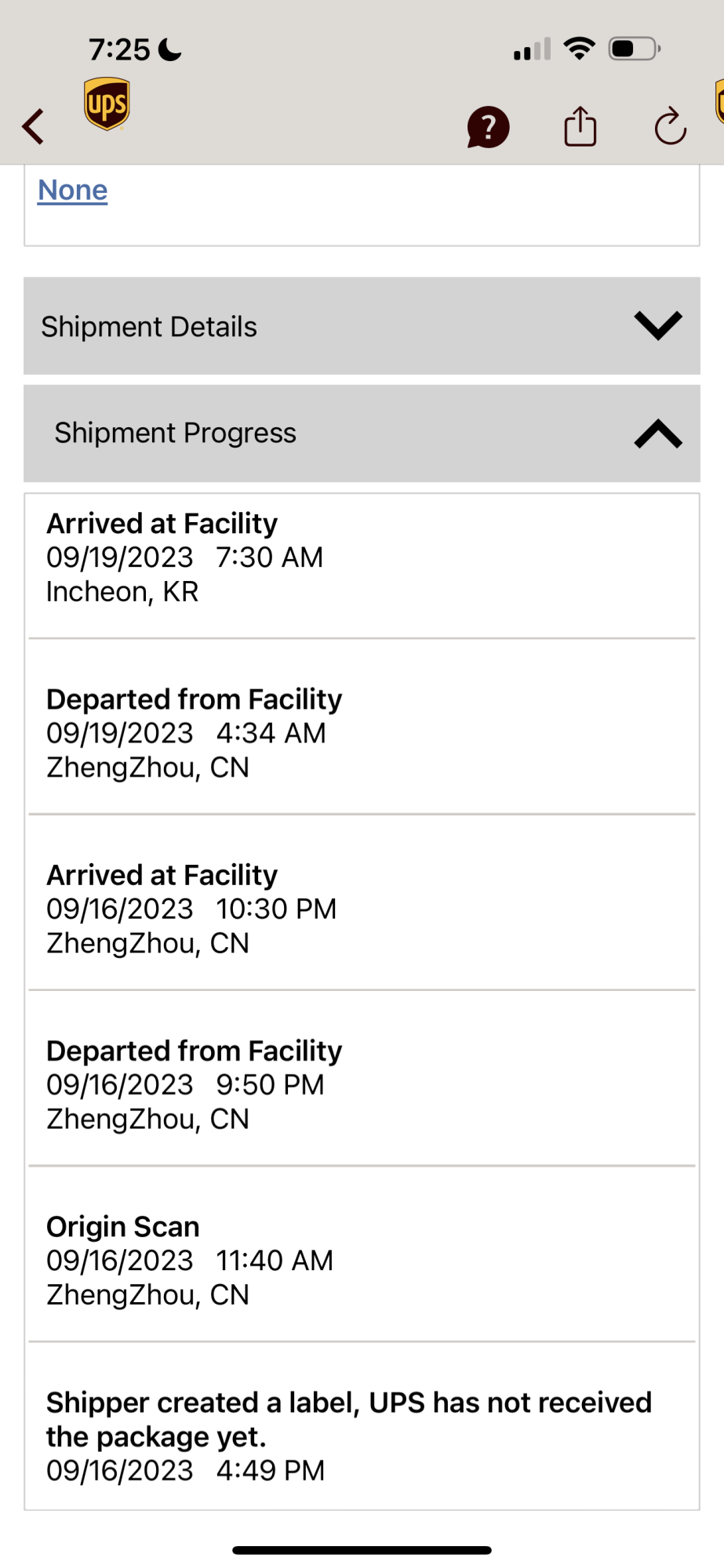Tap the back arrow icon
The width and height of the screenshot is (724, 1568).
click(33, 126)
